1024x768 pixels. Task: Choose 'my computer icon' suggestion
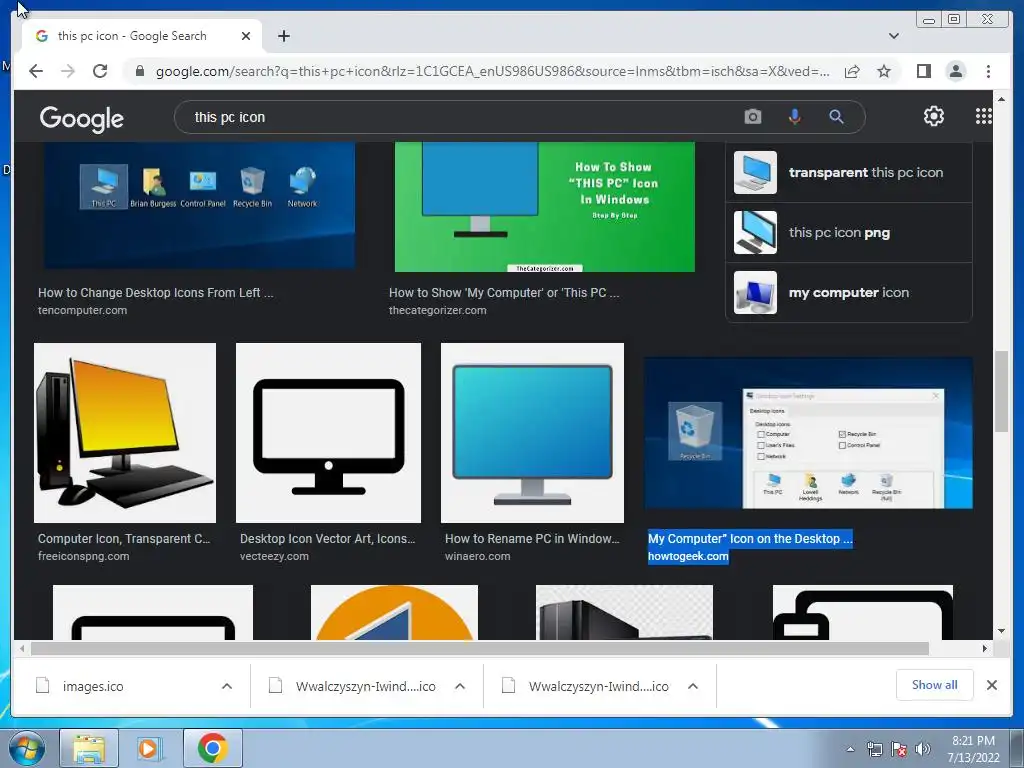click(848, 293)
